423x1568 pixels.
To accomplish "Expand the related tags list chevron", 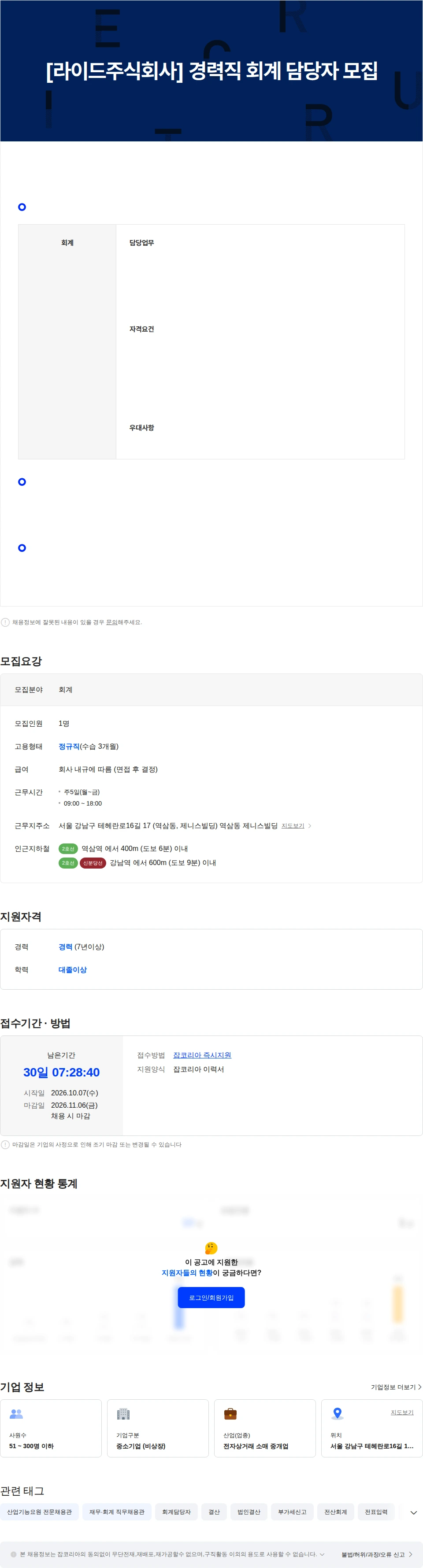I will (x=413, y=1513).
